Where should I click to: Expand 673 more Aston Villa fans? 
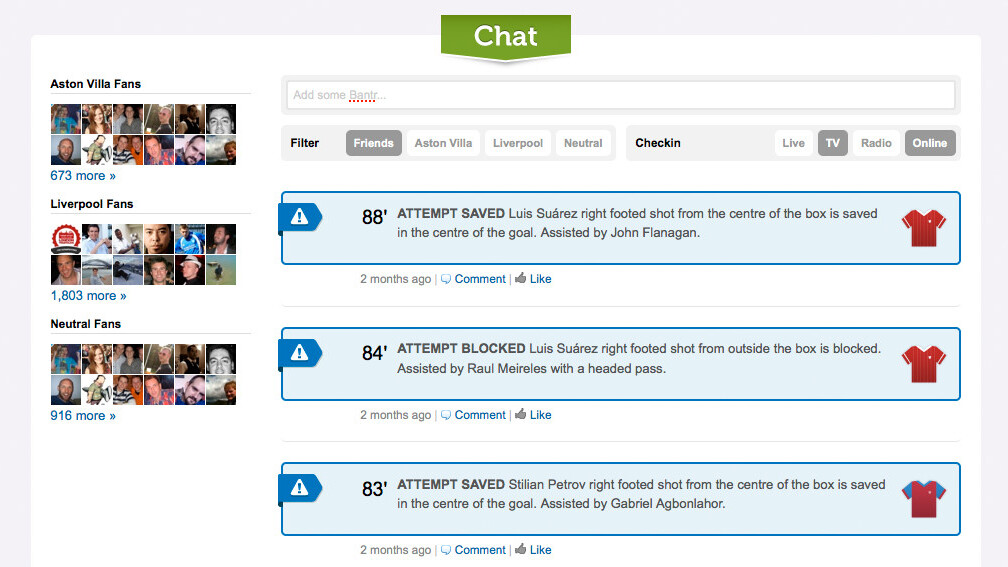click(x=83, y=176)
